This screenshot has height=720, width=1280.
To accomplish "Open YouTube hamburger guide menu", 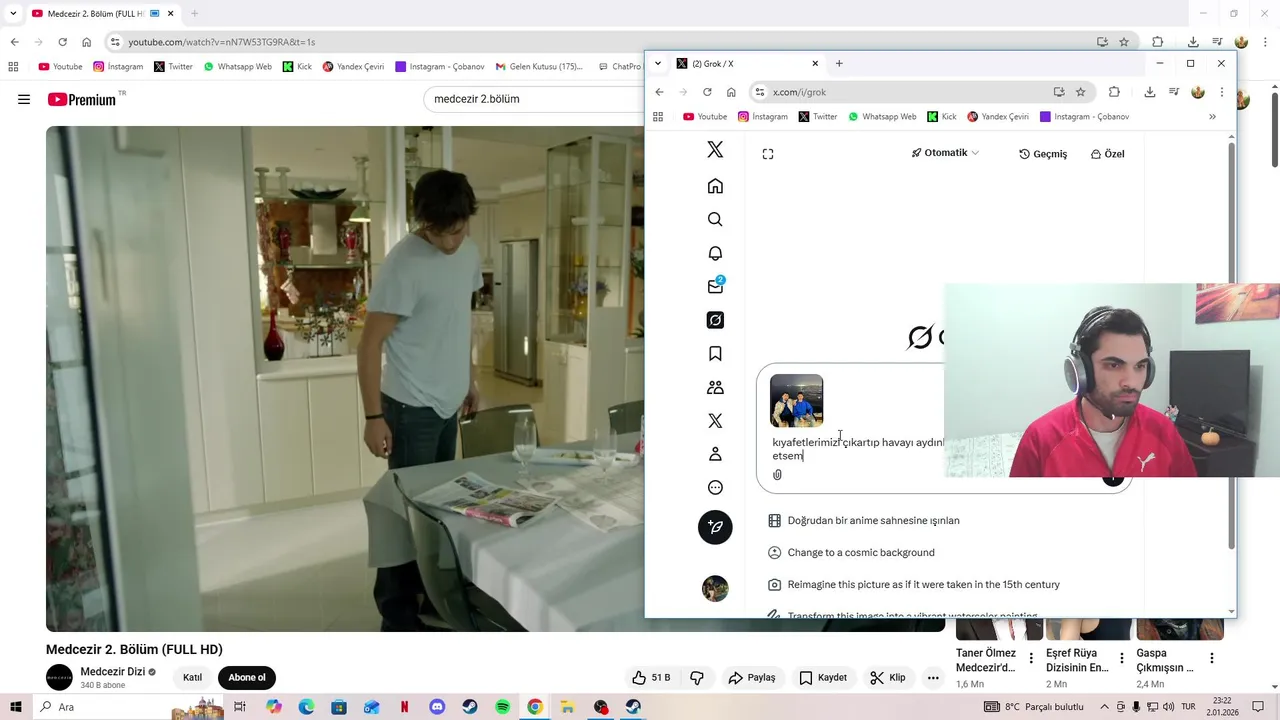I will (24, 99).
